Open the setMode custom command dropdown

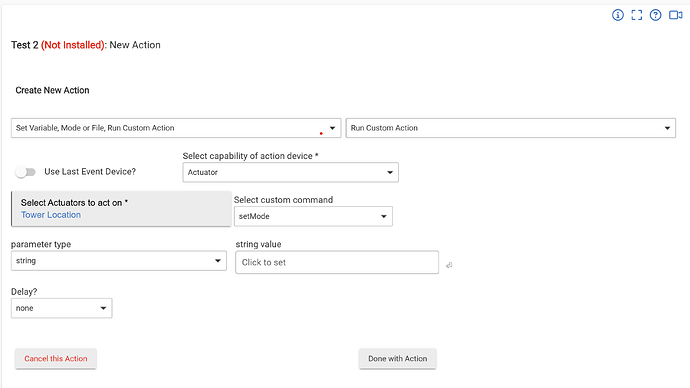click(313, 216)
